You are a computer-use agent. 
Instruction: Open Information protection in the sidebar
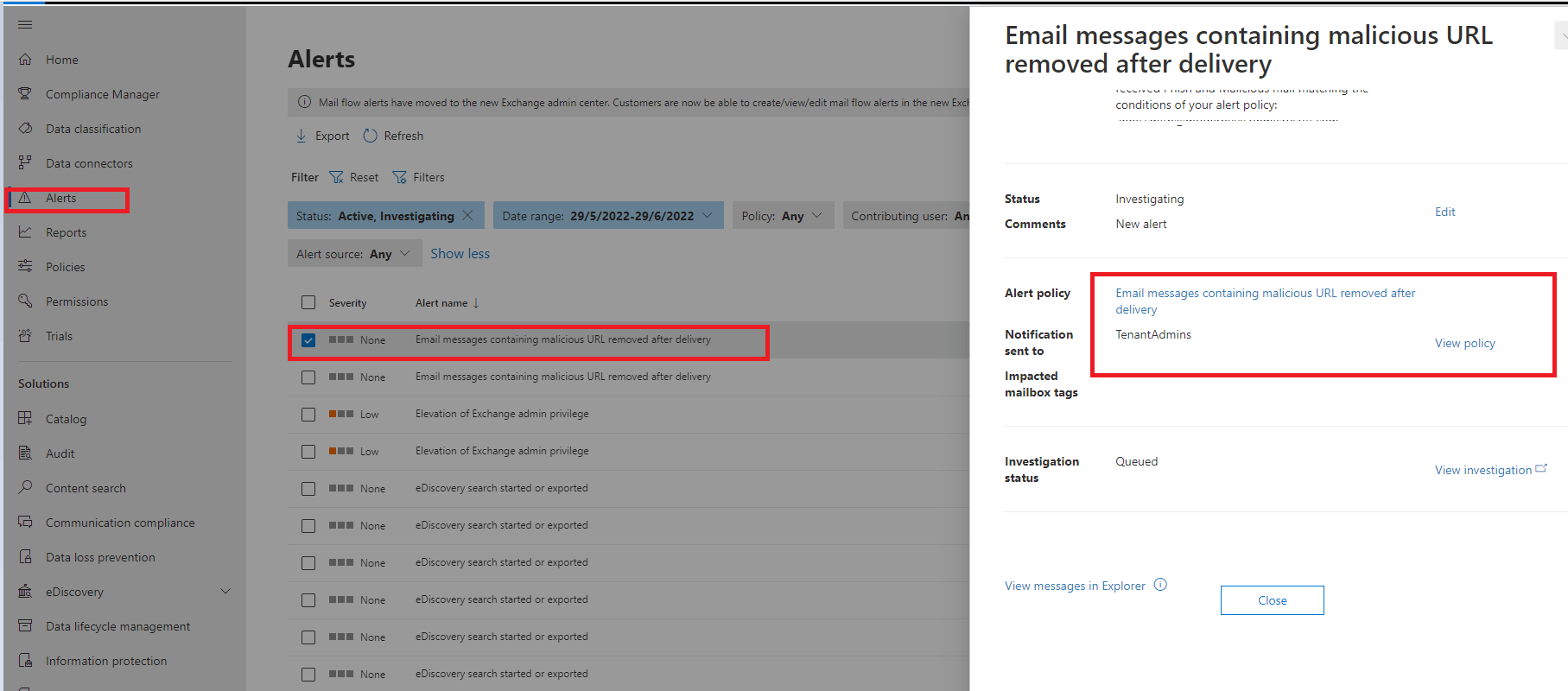pyautogui.click(x=106, y=661)
